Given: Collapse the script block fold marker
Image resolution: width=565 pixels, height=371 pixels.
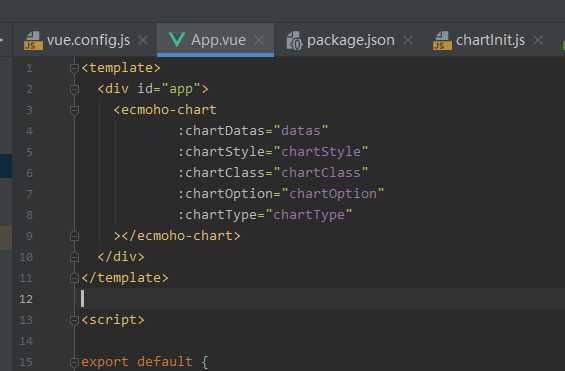Looking at the screenshot, I should (75, 320).
